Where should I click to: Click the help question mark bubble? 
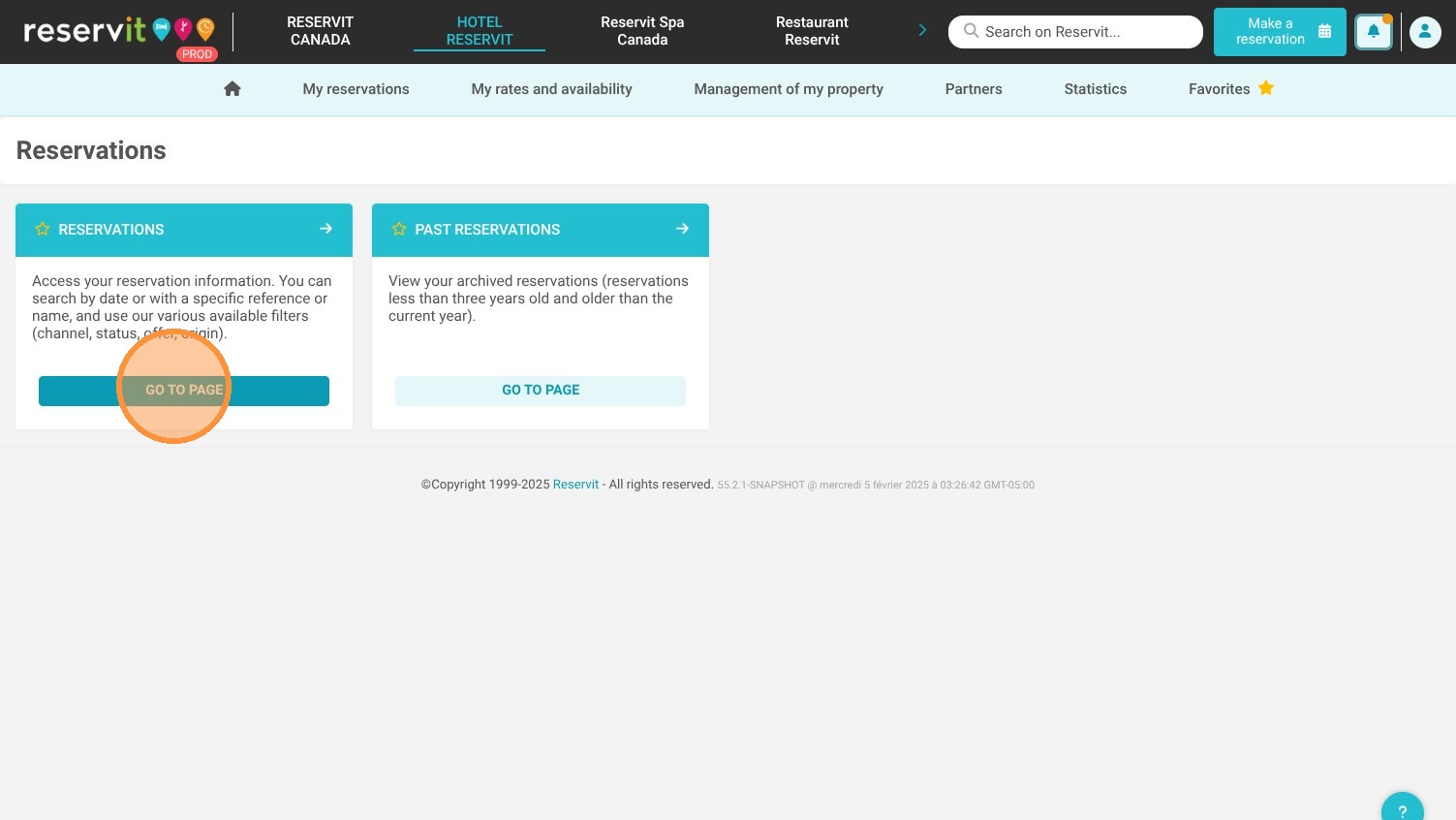pos(1402,808)
